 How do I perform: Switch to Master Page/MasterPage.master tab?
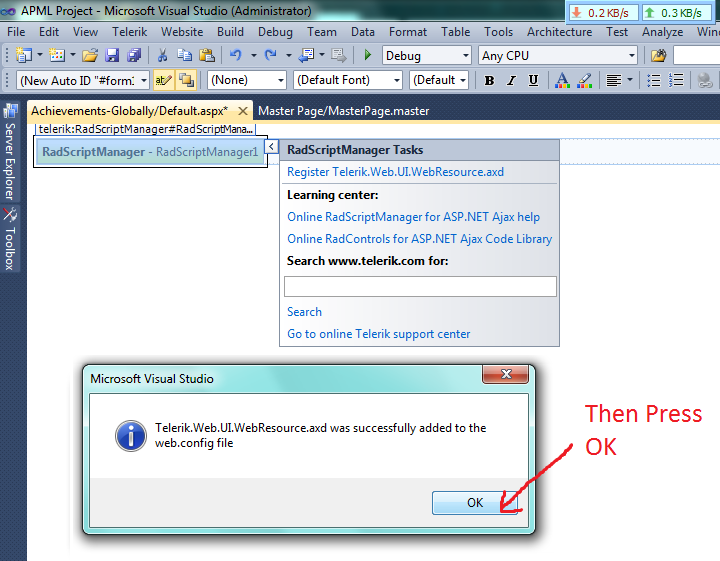[343, 111]
